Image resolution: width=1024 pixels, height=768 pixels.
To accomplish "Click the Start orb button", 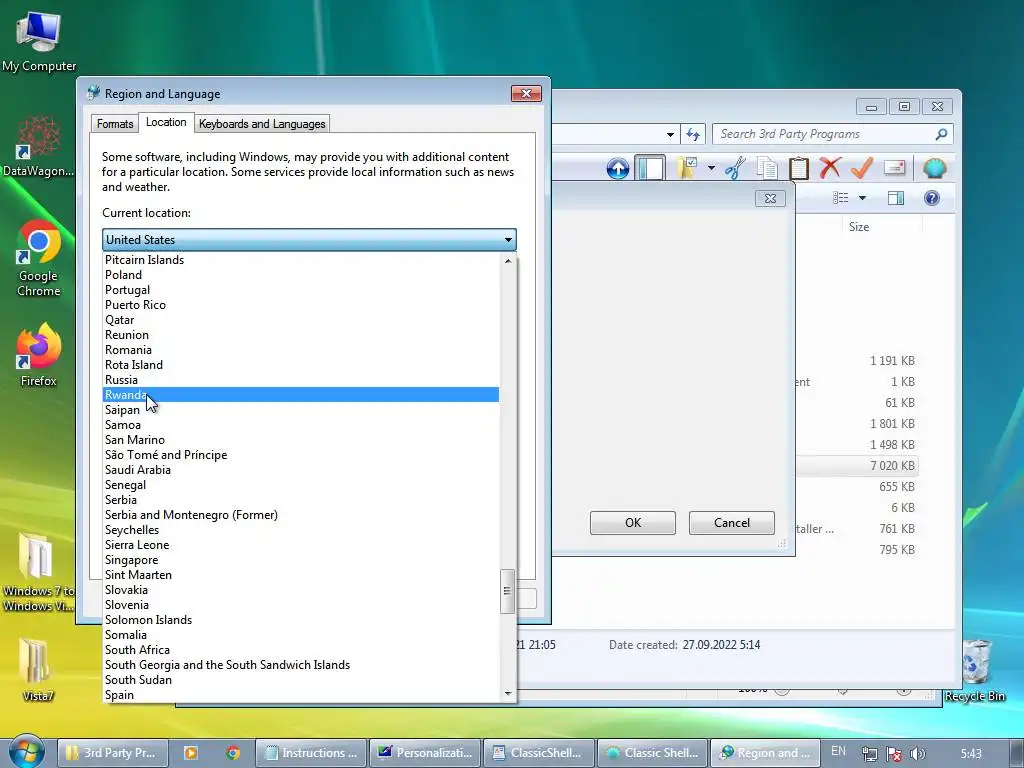I will tap(26, 752).
